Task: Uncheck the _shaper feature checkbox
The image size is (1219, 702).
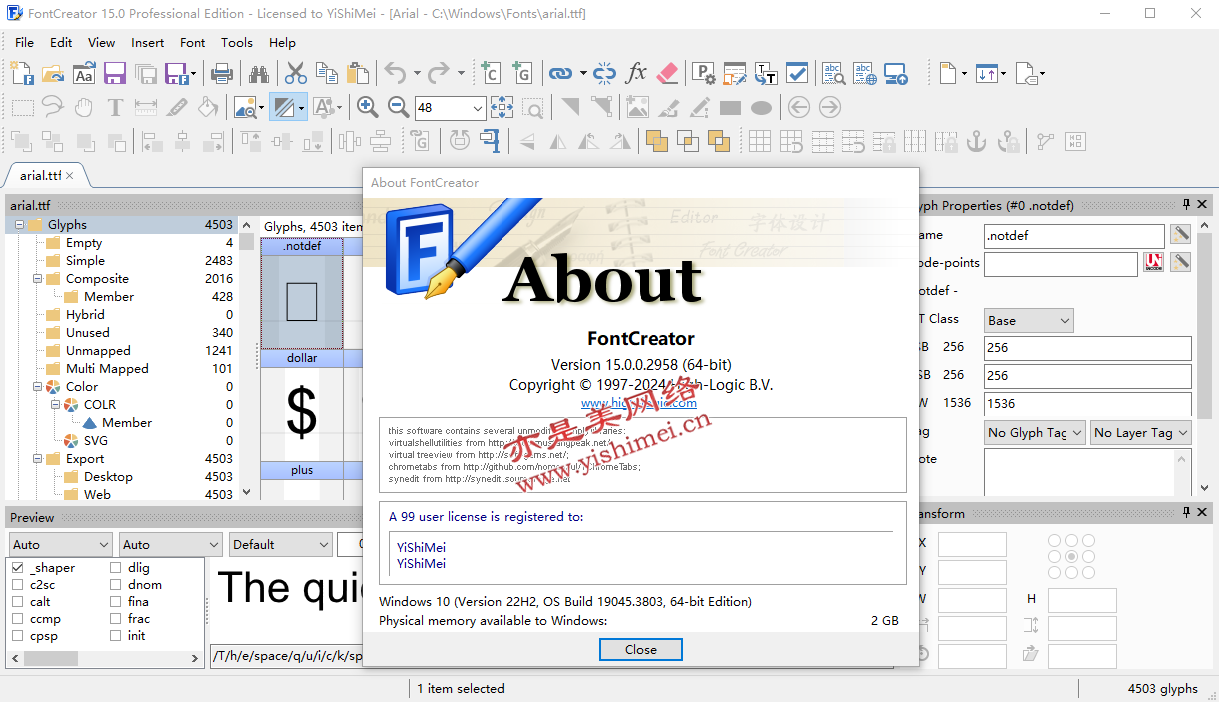Action: 17,568
